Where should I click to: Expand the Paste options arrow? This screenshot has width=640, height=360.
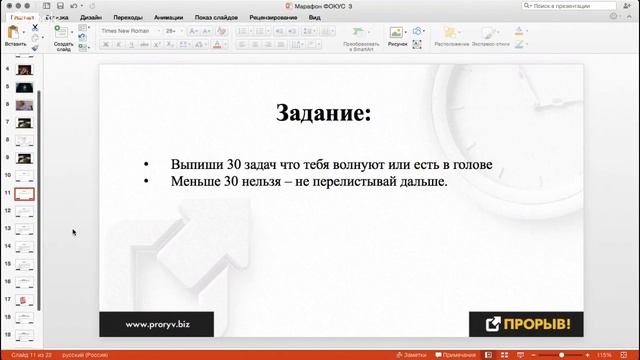(x=24, y=32)
